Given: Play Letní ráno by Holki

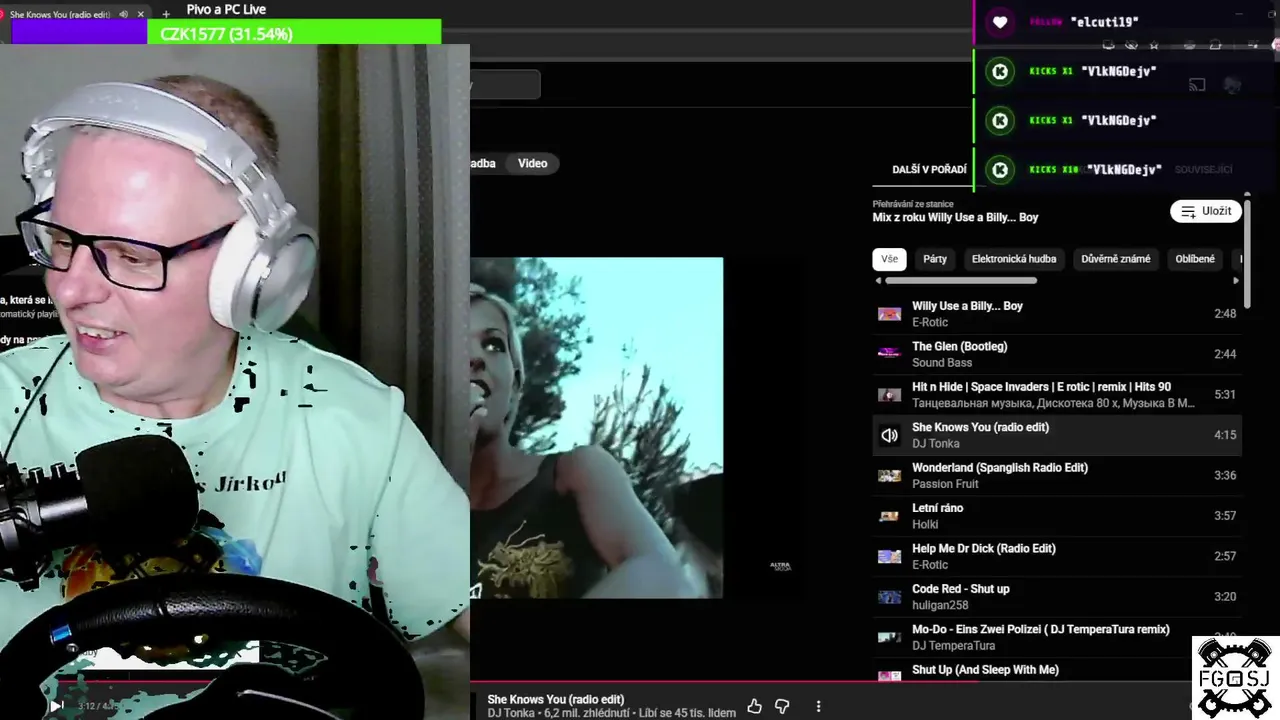Looking at the screenshot, I should click(x=1057, y=516).
